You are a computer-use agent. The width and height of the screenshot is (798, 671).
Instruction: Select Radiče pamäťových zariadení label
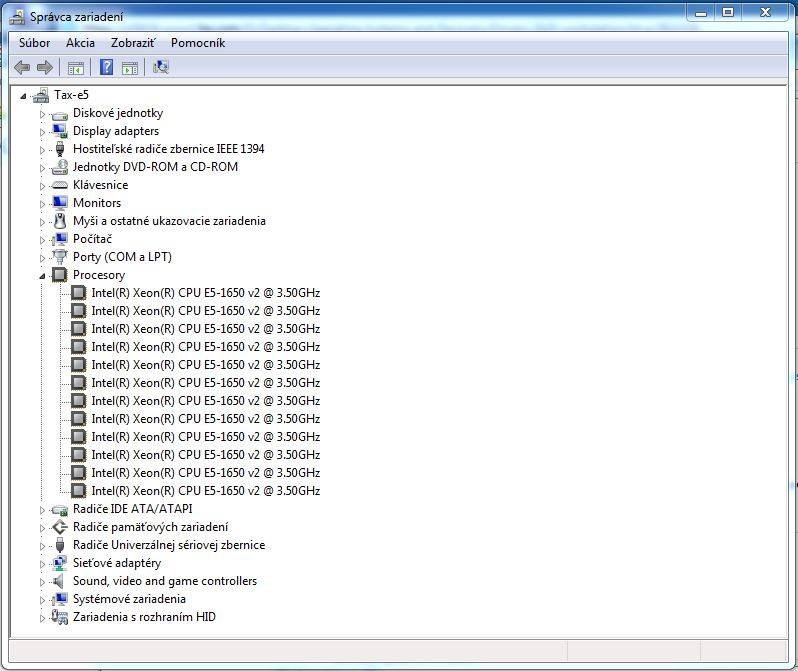coord(150,527)
